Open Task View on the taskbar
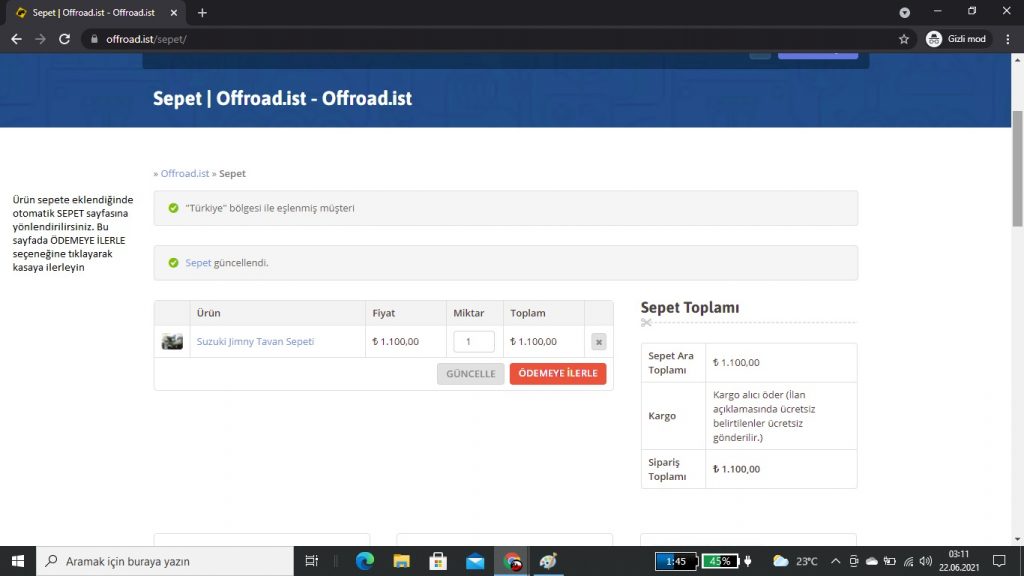 pyautogui.click(x=312, y=561)
